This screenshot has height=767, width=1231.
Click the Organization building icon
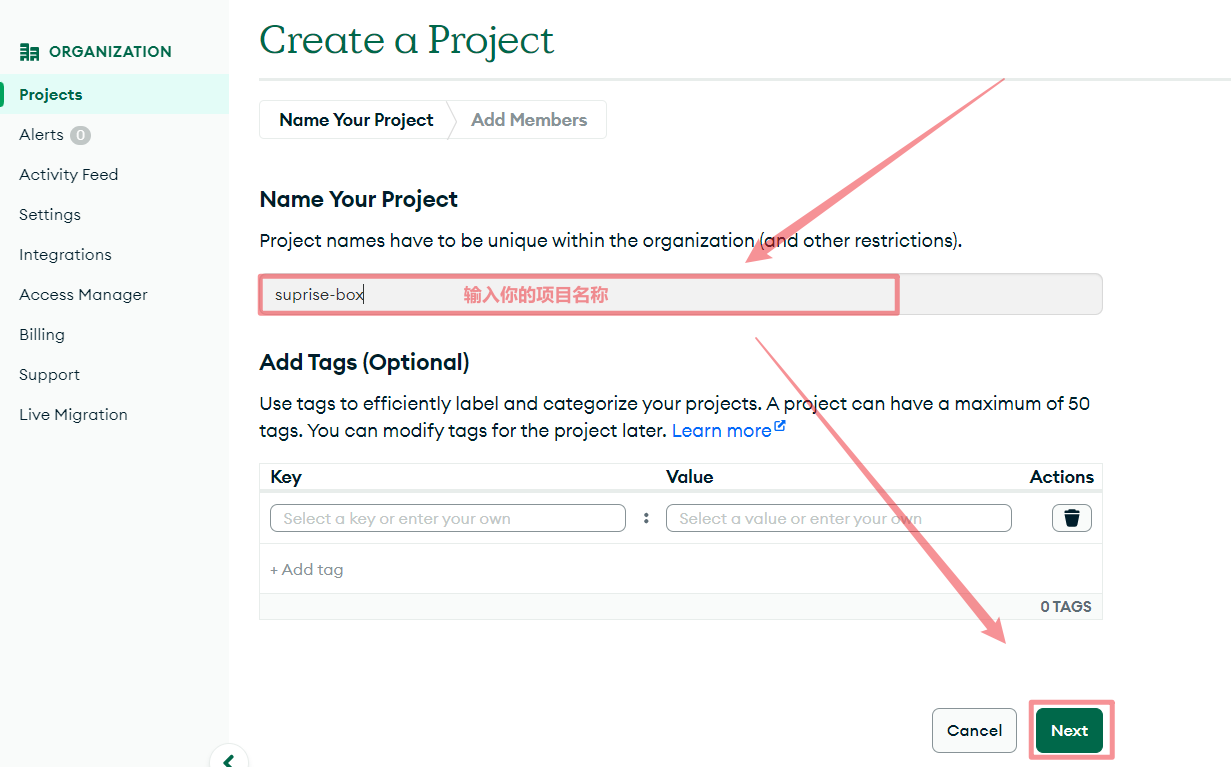pos(30,52)
